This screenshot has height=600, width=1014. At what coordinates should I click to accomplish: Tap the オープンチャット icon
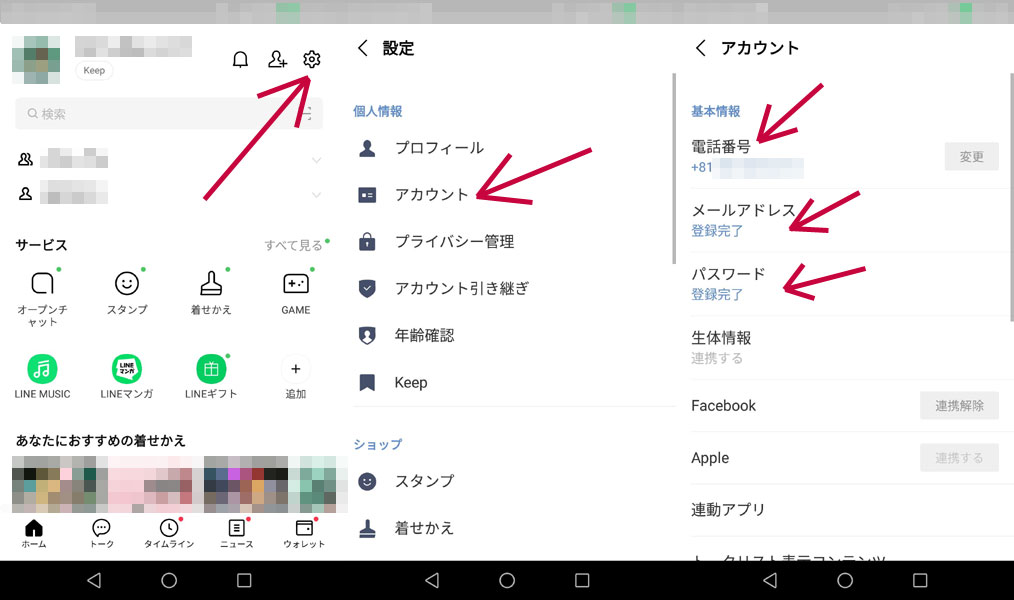point(43,284)
